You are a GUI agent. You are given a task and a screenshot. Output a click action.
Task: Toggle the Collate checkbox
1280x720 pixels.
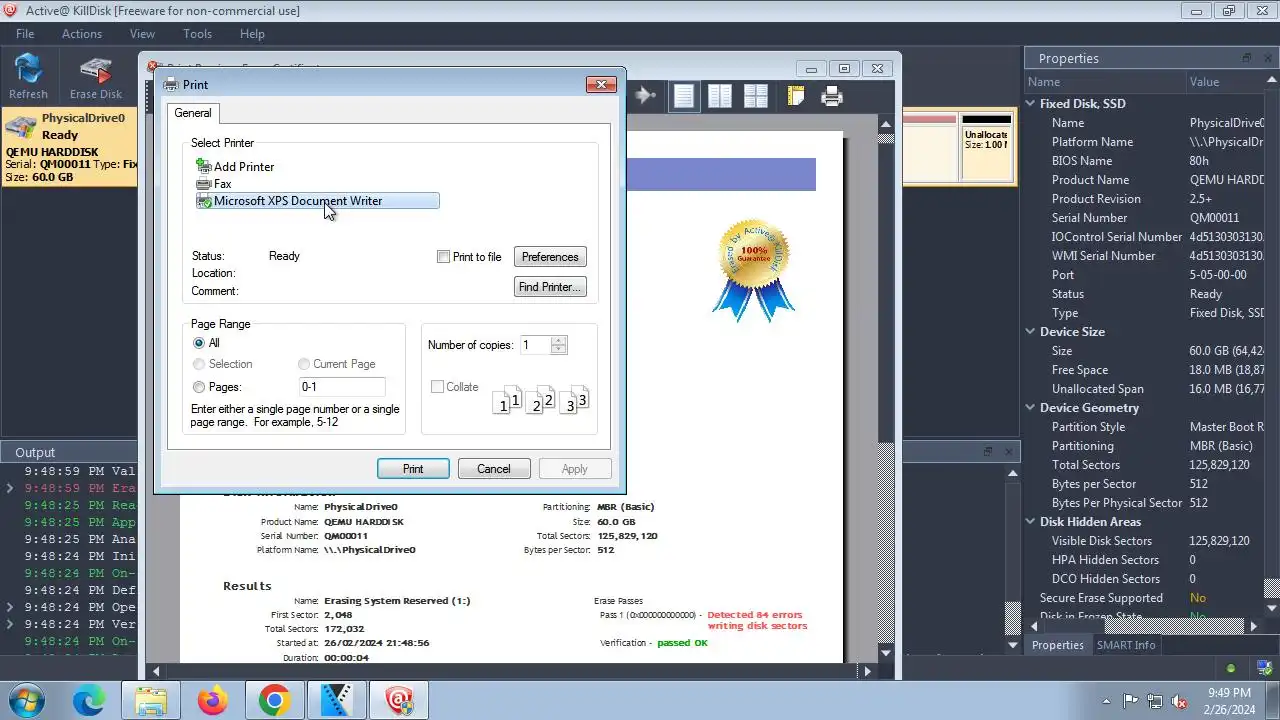437,387
